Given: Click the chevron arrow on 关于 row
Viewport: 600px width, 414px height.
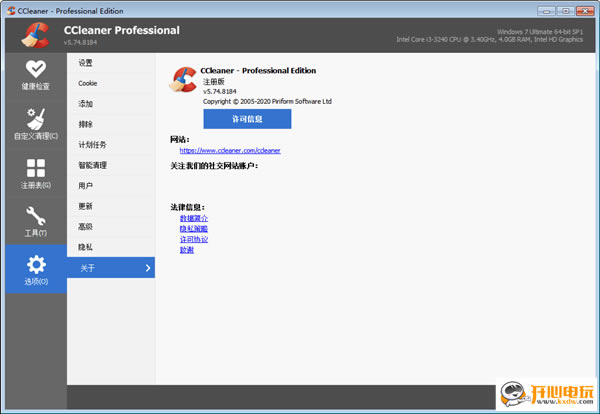Looking at the screenshot, I should [148, 268].
